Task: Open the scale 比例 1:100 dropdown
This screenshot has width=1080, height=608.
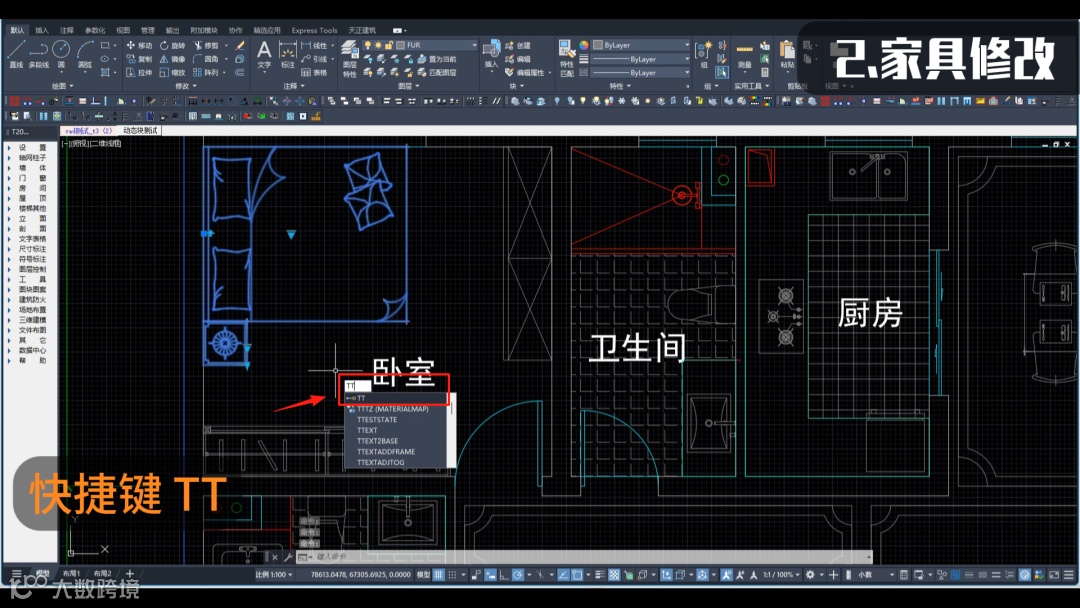Action: point(274,574)
